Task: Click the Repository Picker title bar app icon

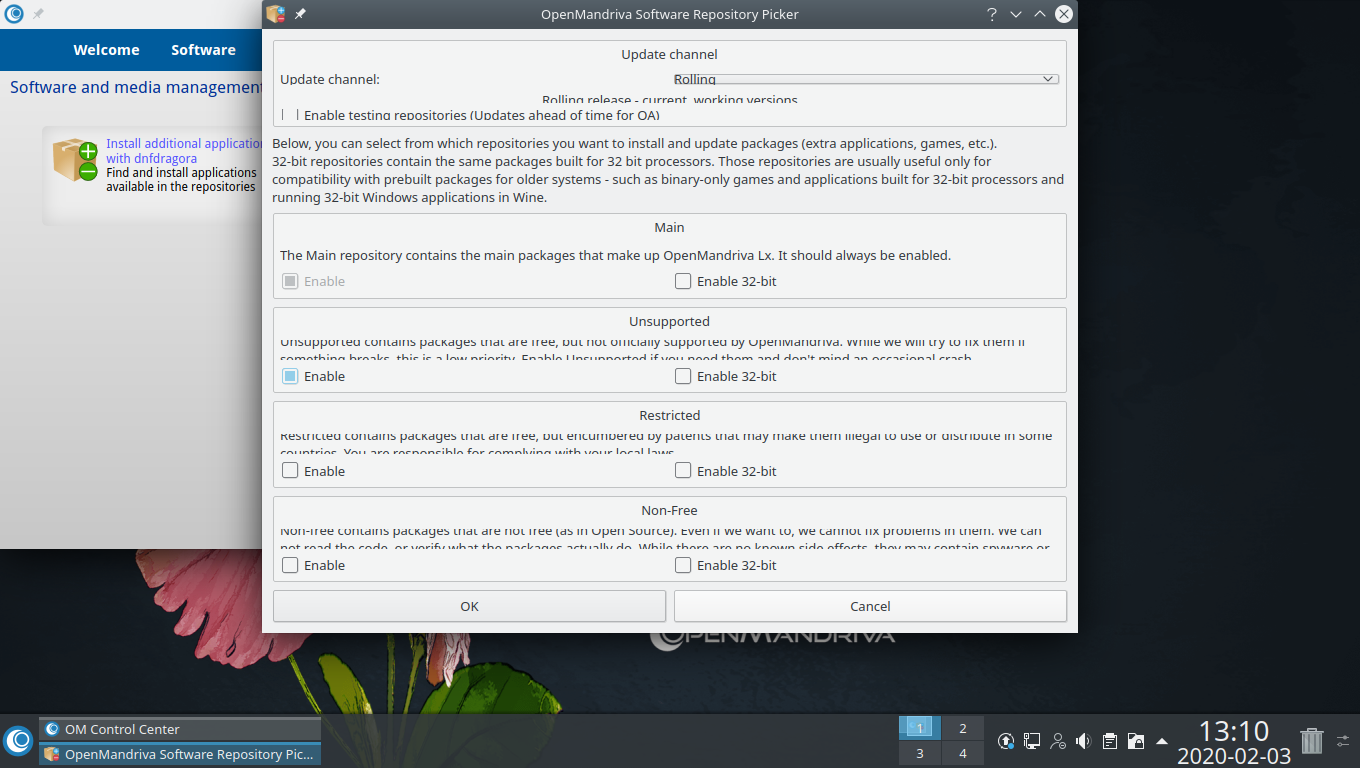Action: 276,14
